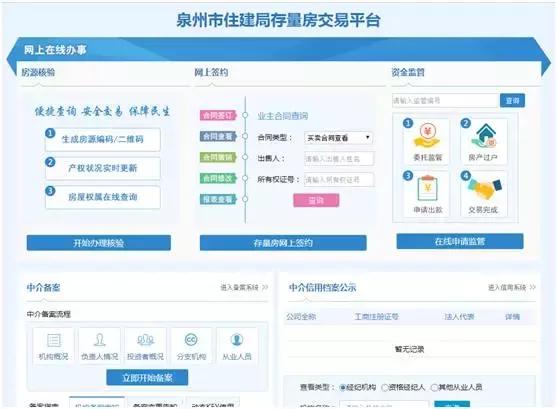Click 生成房源编码/二维码 item
Viewport: 557px width, 409px height.
103,139
